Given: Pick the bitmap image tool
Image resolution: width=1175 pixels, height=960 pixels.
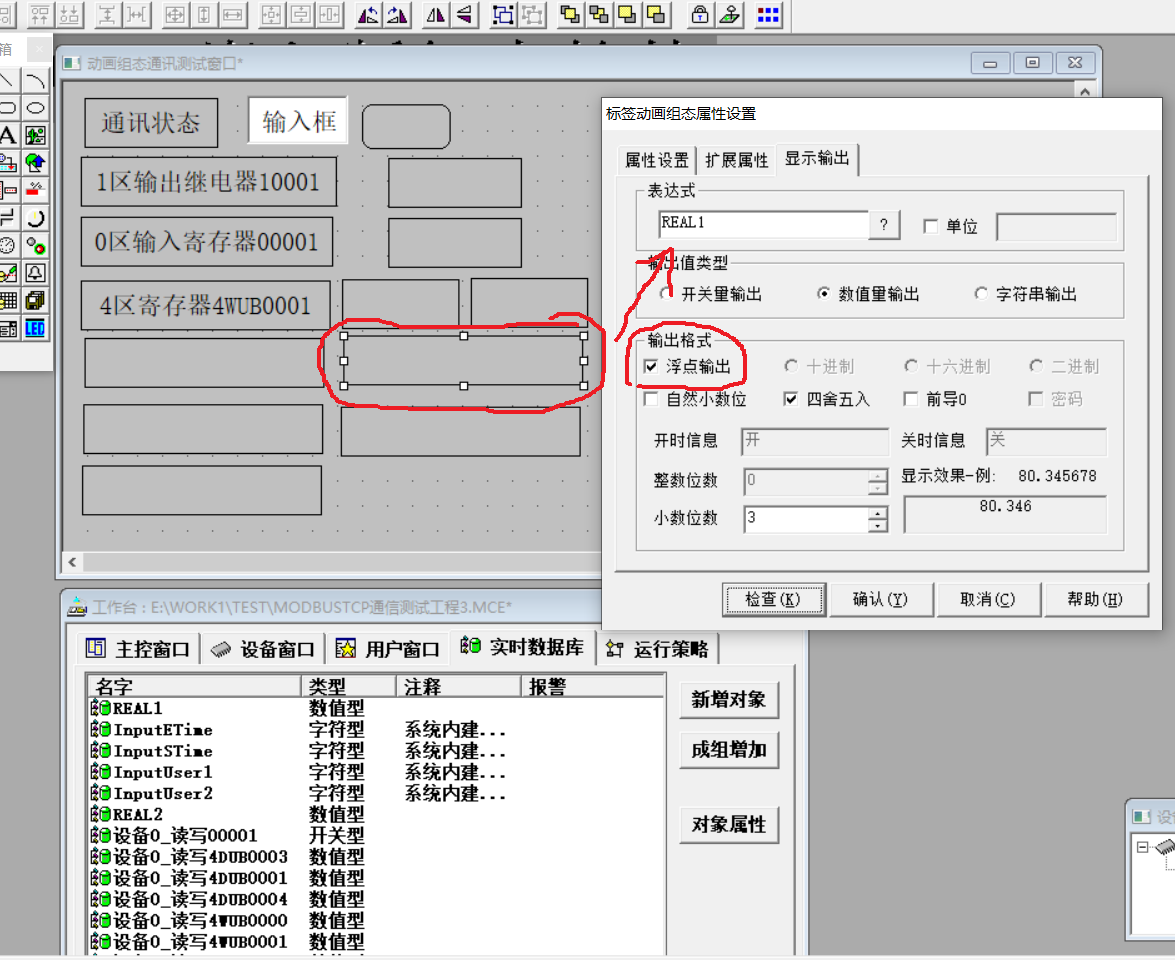Looking at the screenshot, I should (x=35, y=135).
